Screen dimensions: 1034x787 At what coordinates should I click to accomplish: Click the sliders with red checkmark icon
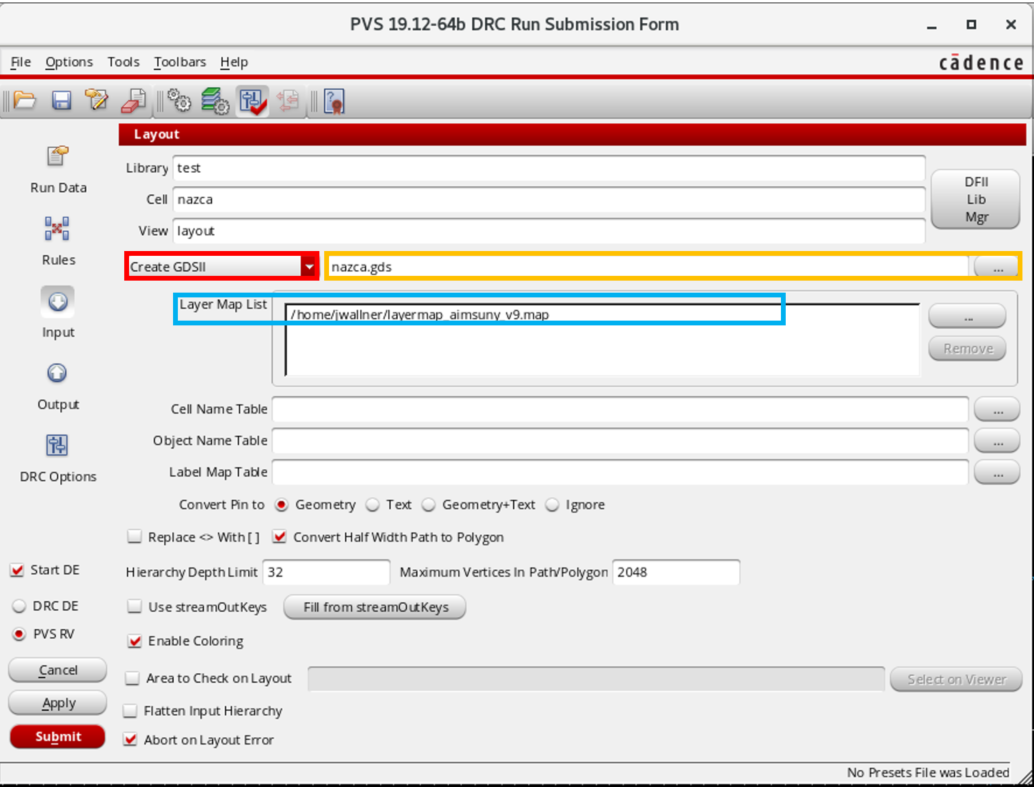253,101
